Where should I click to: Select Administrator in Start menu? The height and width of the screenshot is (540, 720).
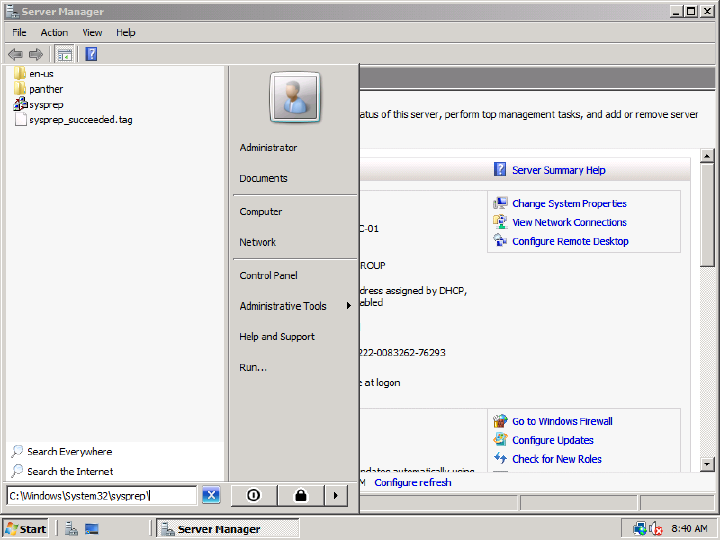(x=268, y=147)
